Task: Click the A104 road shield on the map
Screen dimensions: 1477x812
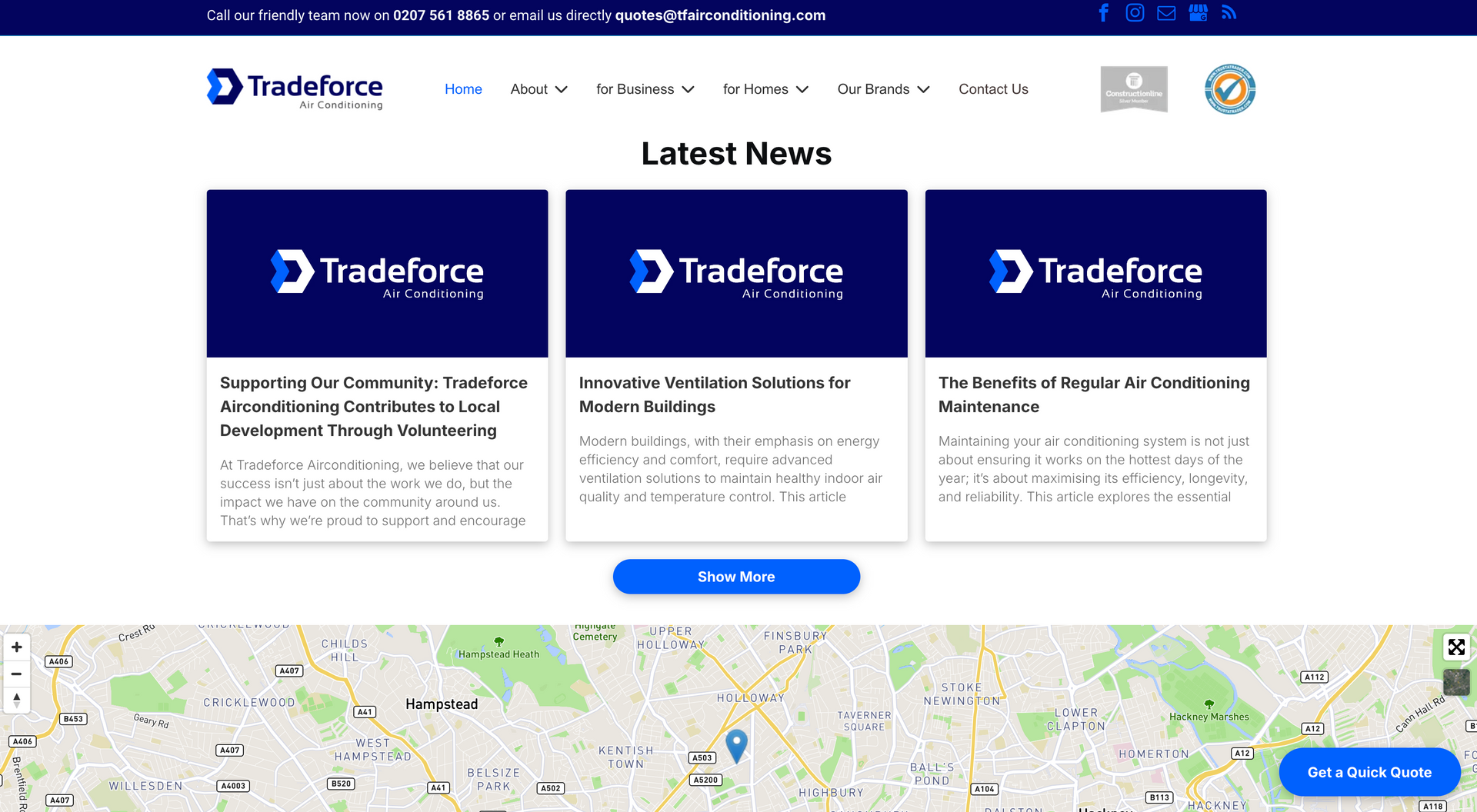Action: pos(984,789)
